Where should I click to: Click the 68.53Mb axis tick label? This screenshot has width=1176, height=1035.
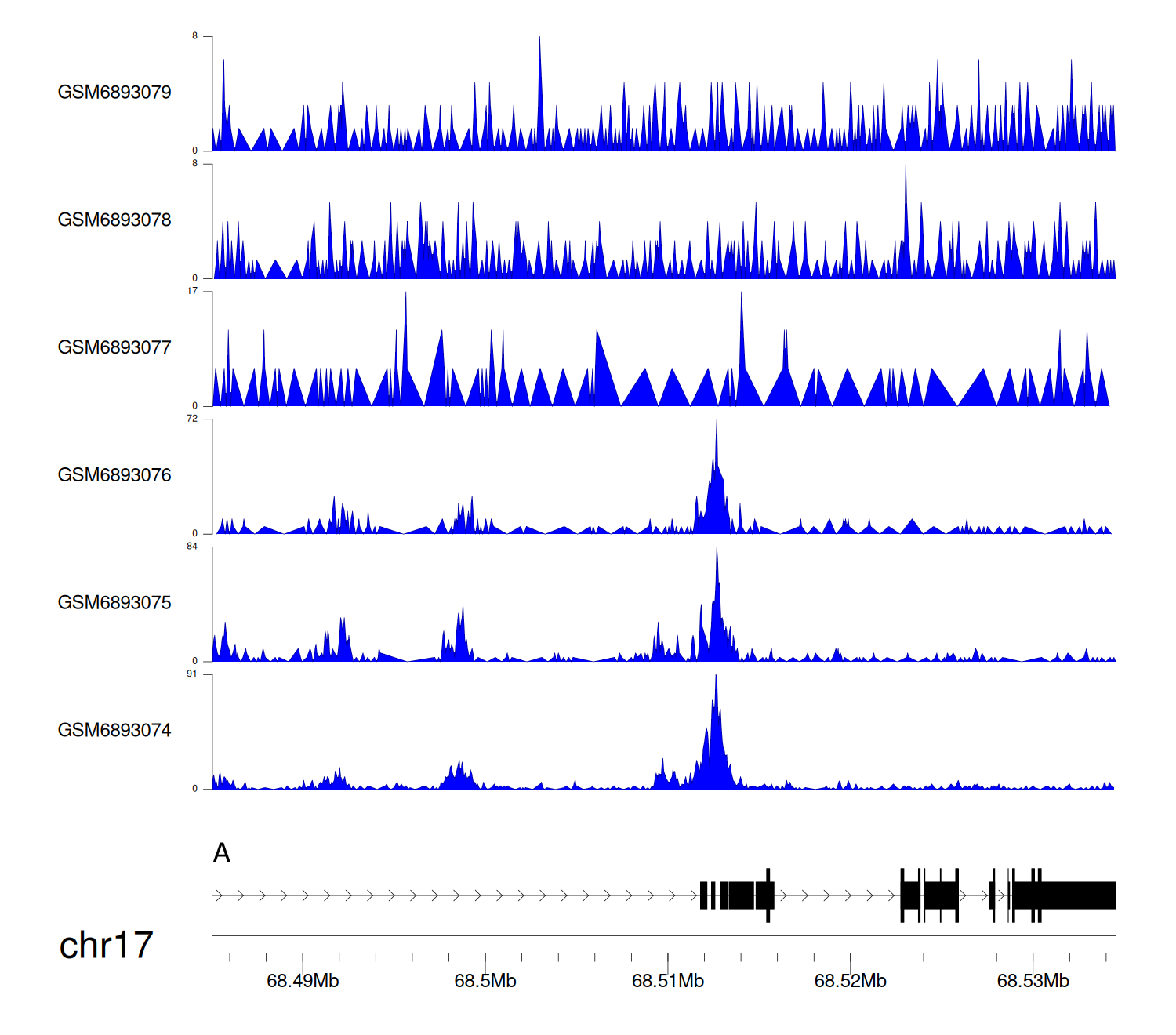[1033, 981]
